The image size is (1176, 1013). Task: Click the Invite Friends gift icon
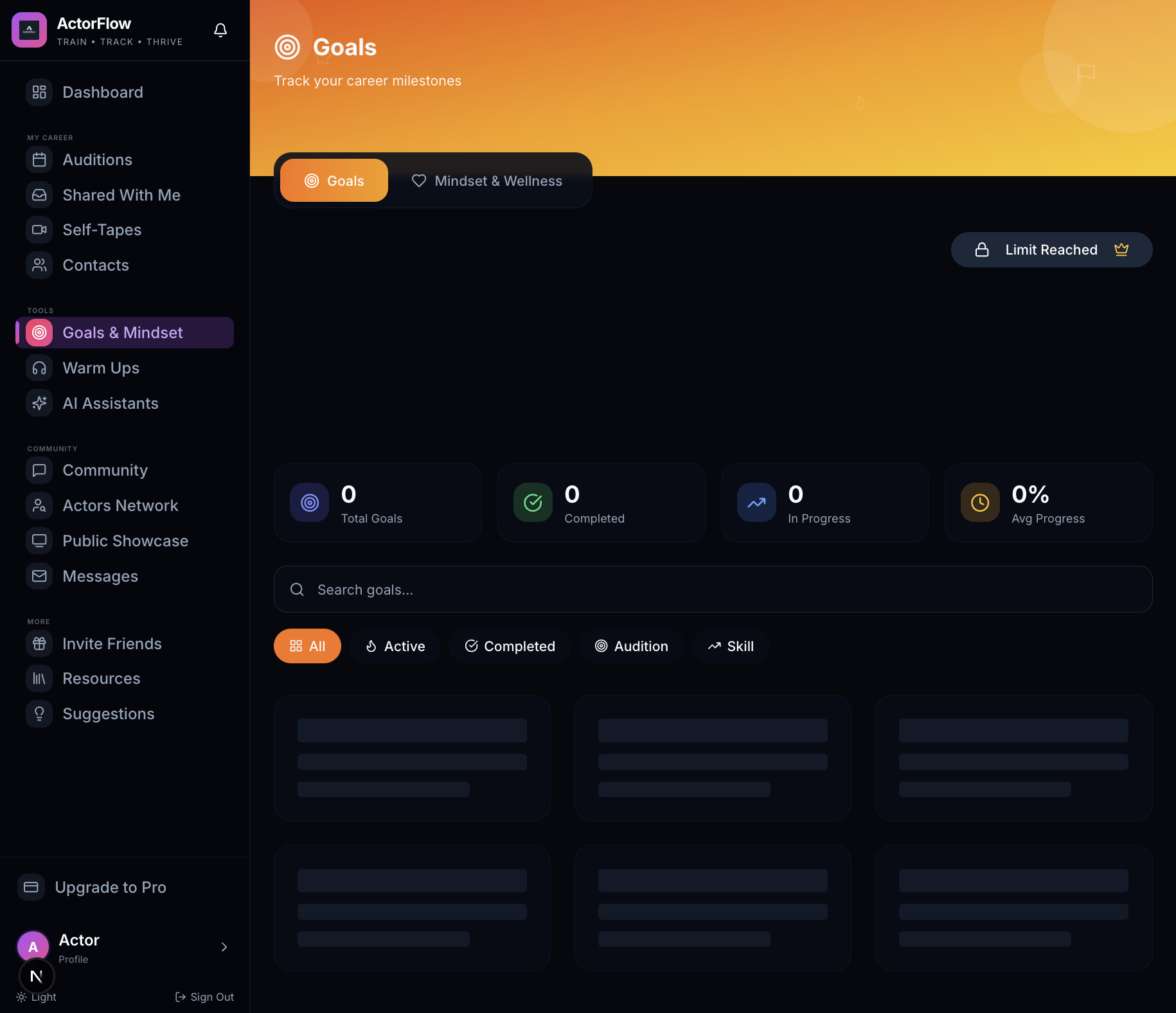[39, 643]
